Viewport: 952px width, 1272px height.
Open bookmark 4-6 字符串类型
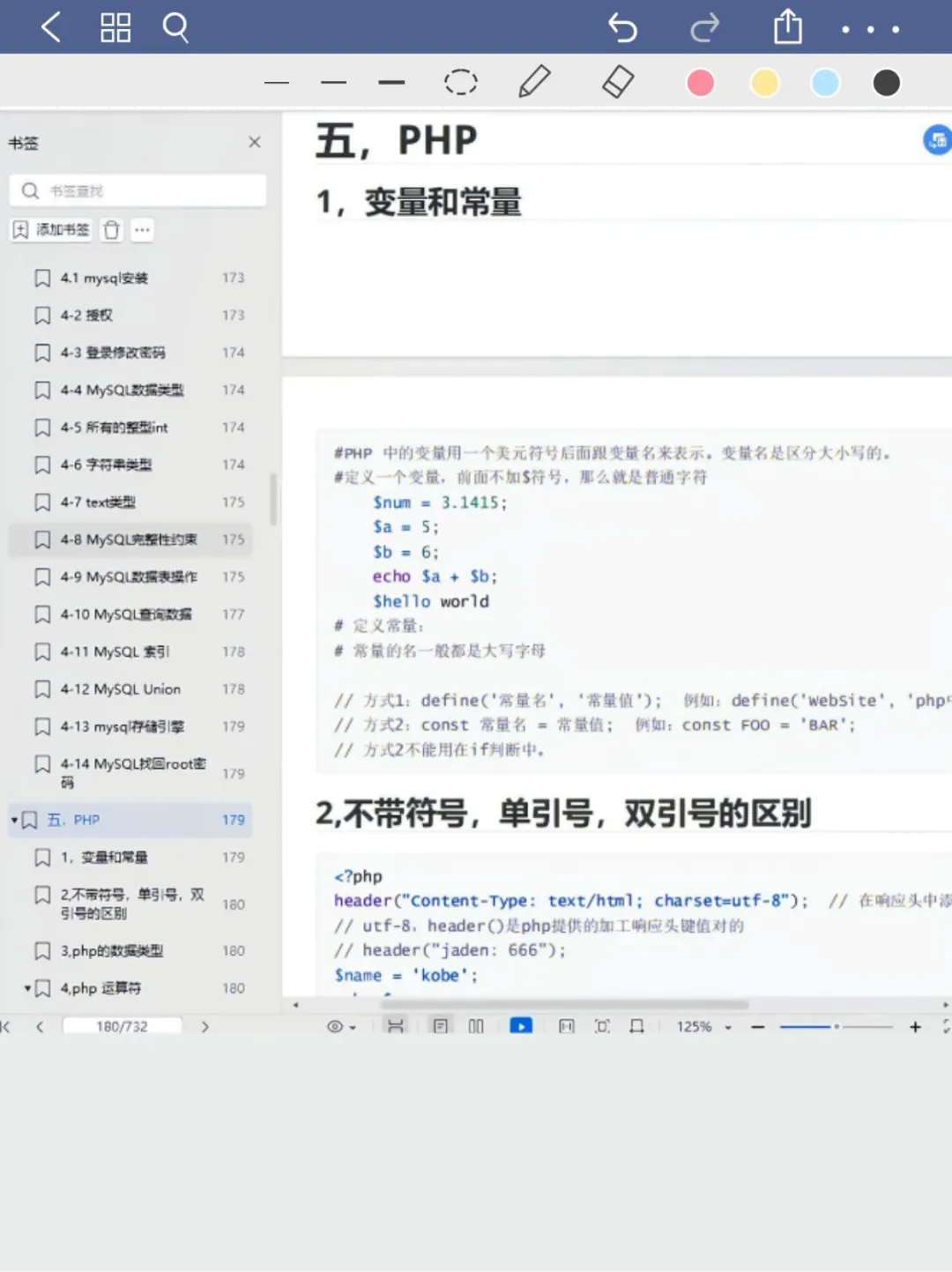[x=130, y=465]
